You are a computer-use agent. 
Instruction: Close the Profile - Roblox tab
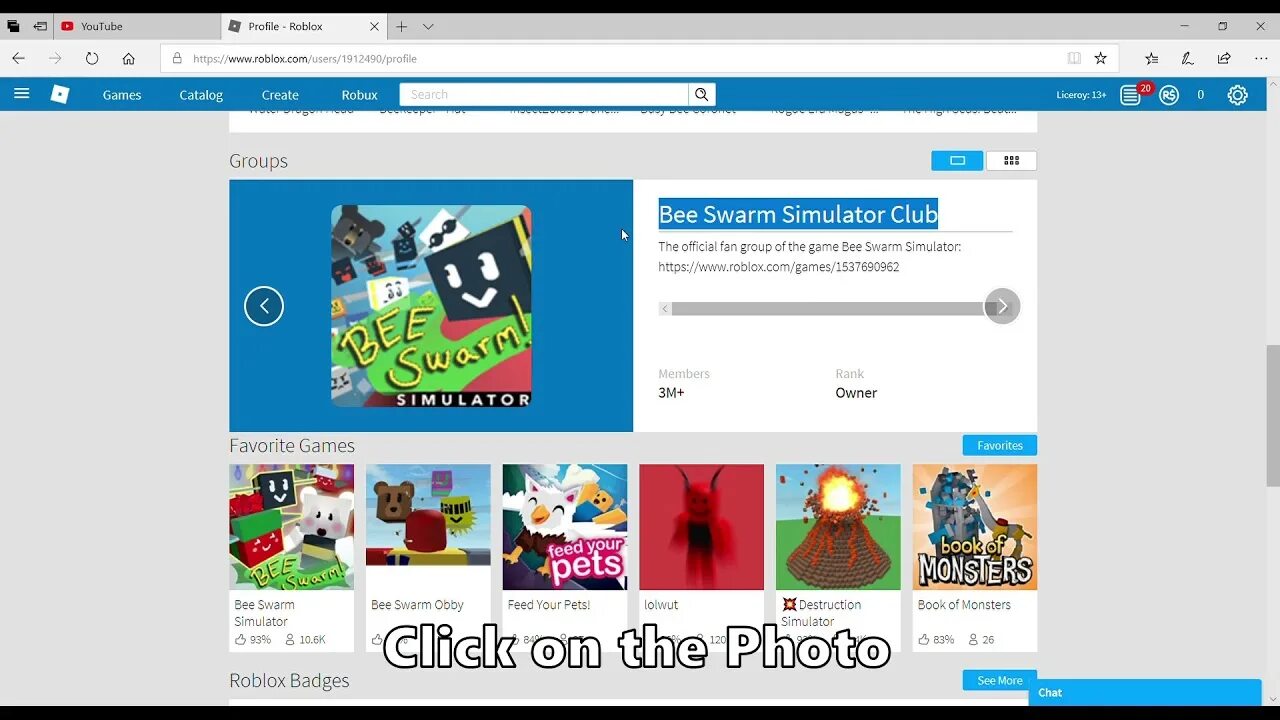[x=375, y=26]
